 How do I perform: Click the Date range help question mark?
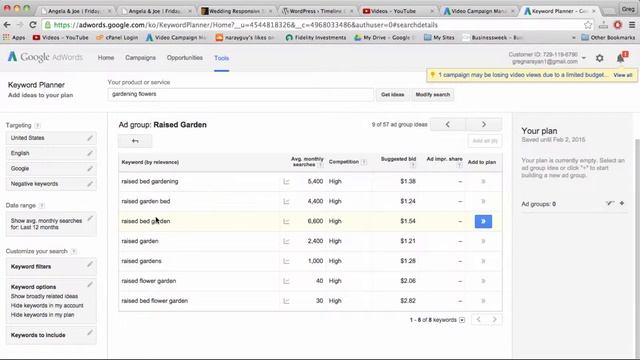42,206
